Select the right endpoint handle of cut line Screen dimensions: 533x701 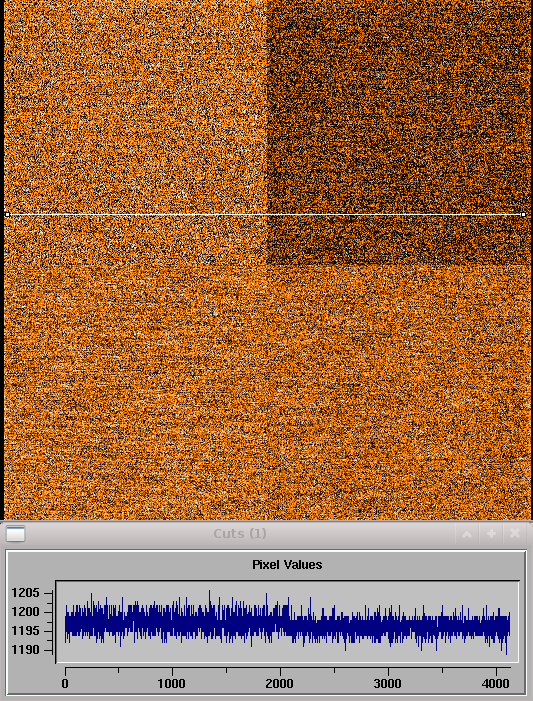524,215
